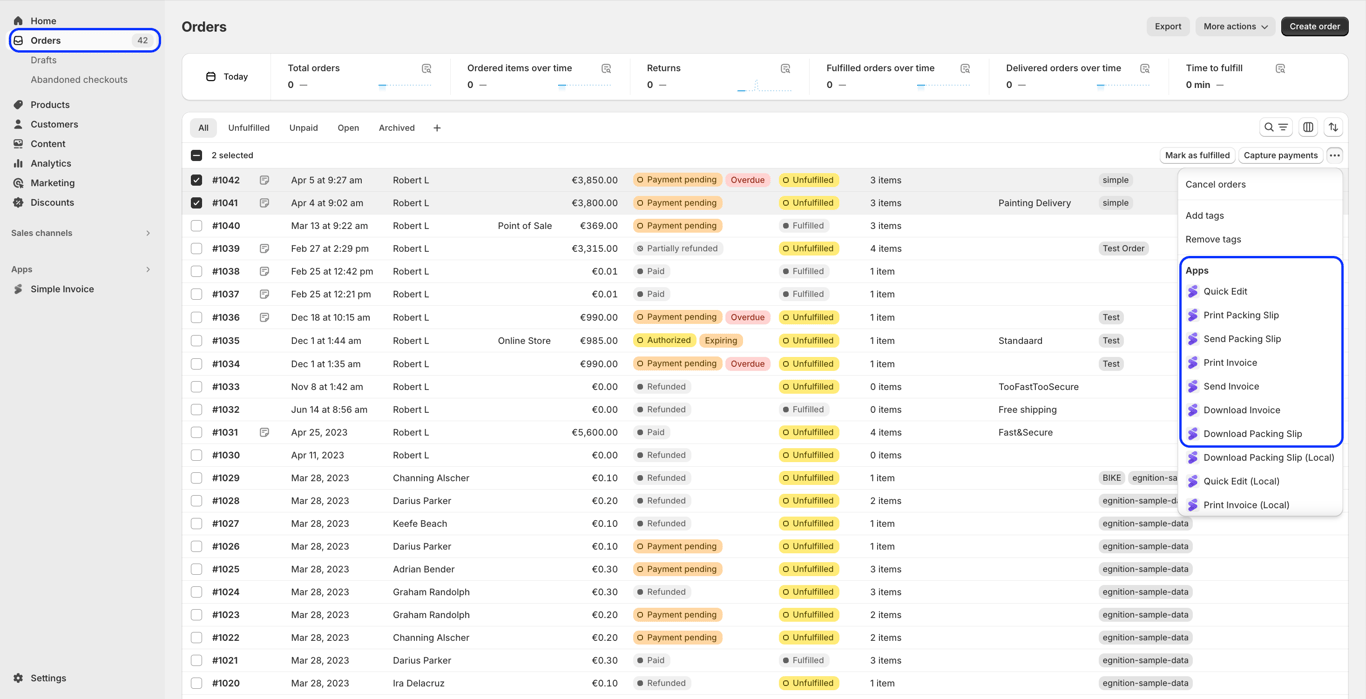The image size is (1366, 699).
Task: Click Mark as fulfilled button
Action: click(1197, 156)
